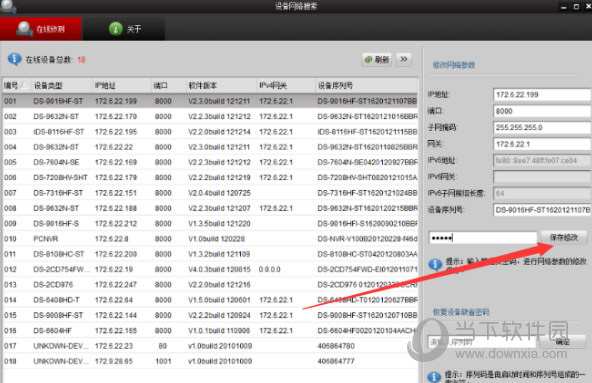The width and height of the screenshot is (592, 383).
Task: Select row 008 with IP 172.6.22.188
Action: (x=210, y=208)
